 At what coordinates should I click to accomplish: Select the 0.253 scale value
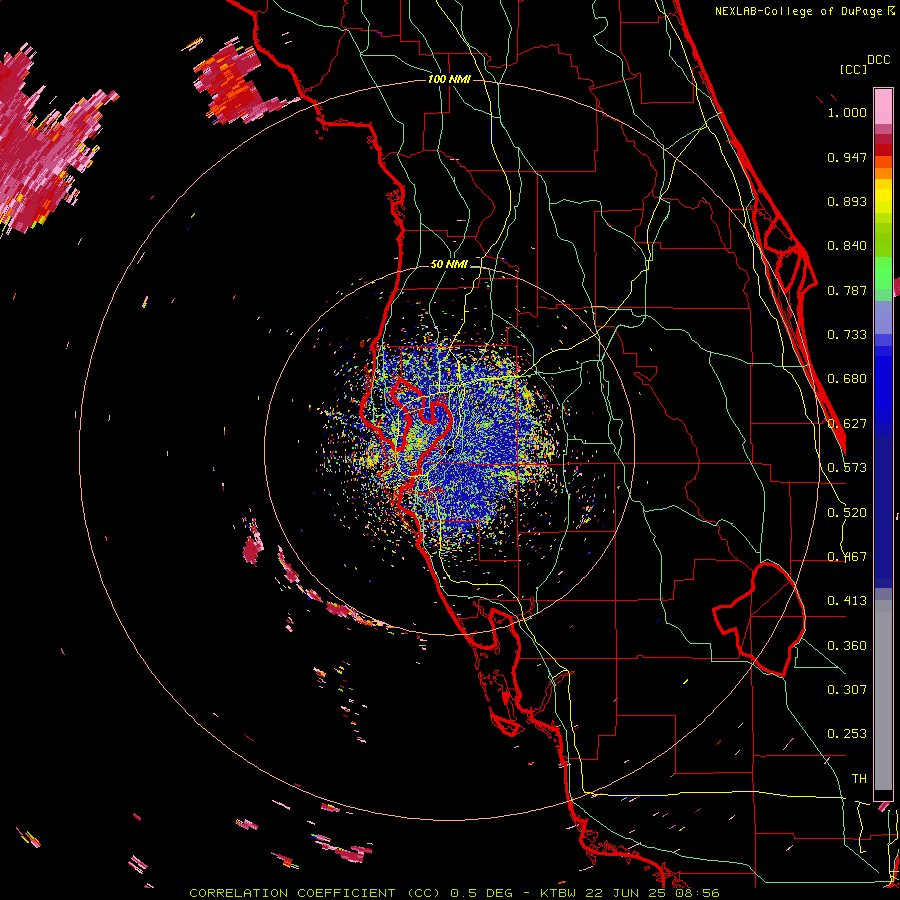[x=847, y=734]
